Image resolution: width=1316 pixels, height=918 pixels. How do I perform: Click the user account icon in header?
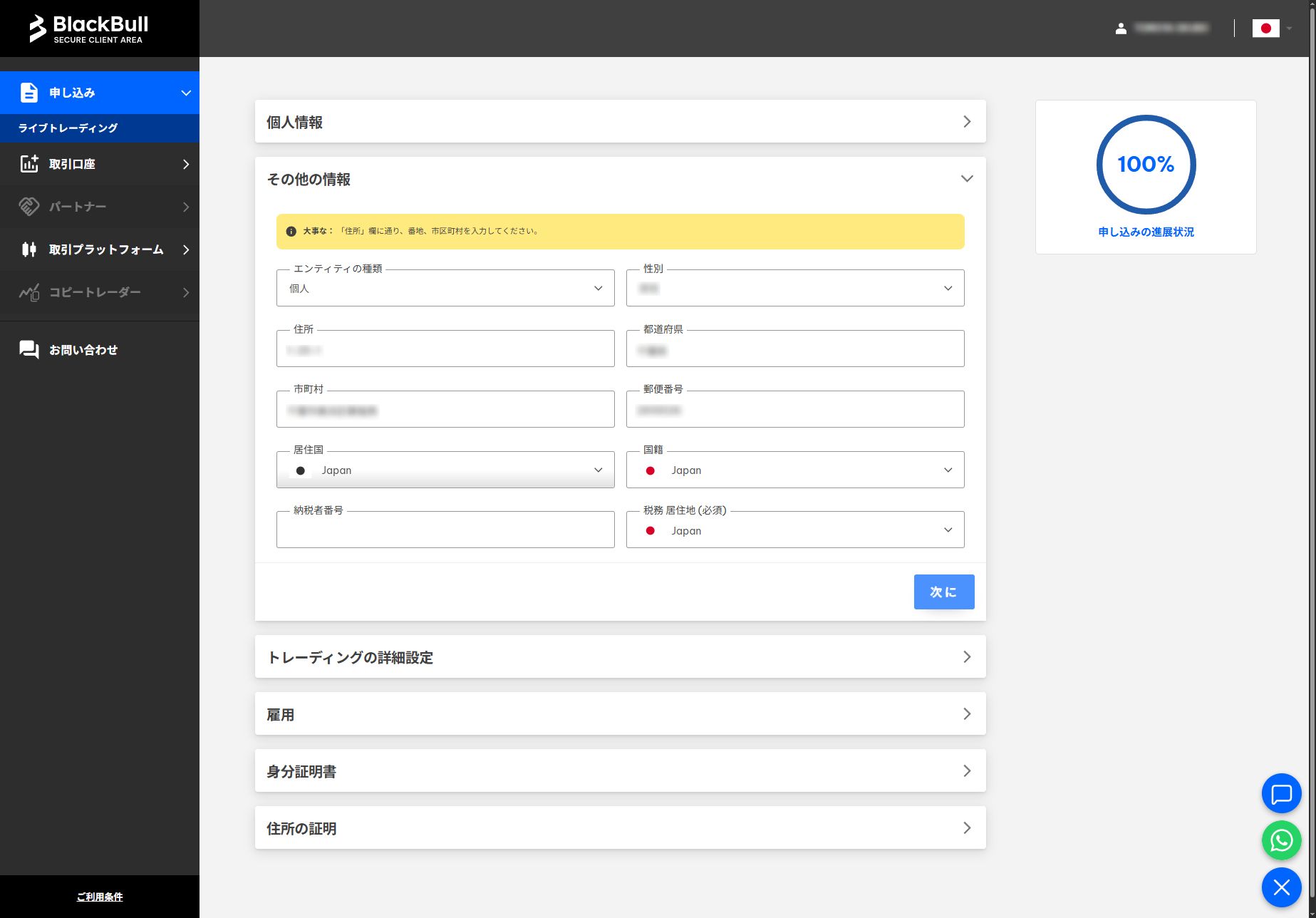click(x=1121, y=29)
